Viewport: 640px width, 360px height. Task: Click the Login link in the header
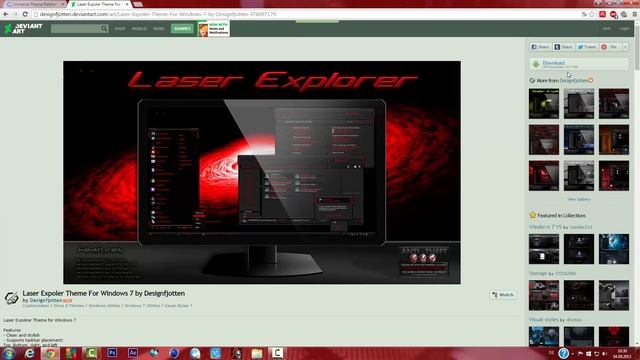click(624, 29)
